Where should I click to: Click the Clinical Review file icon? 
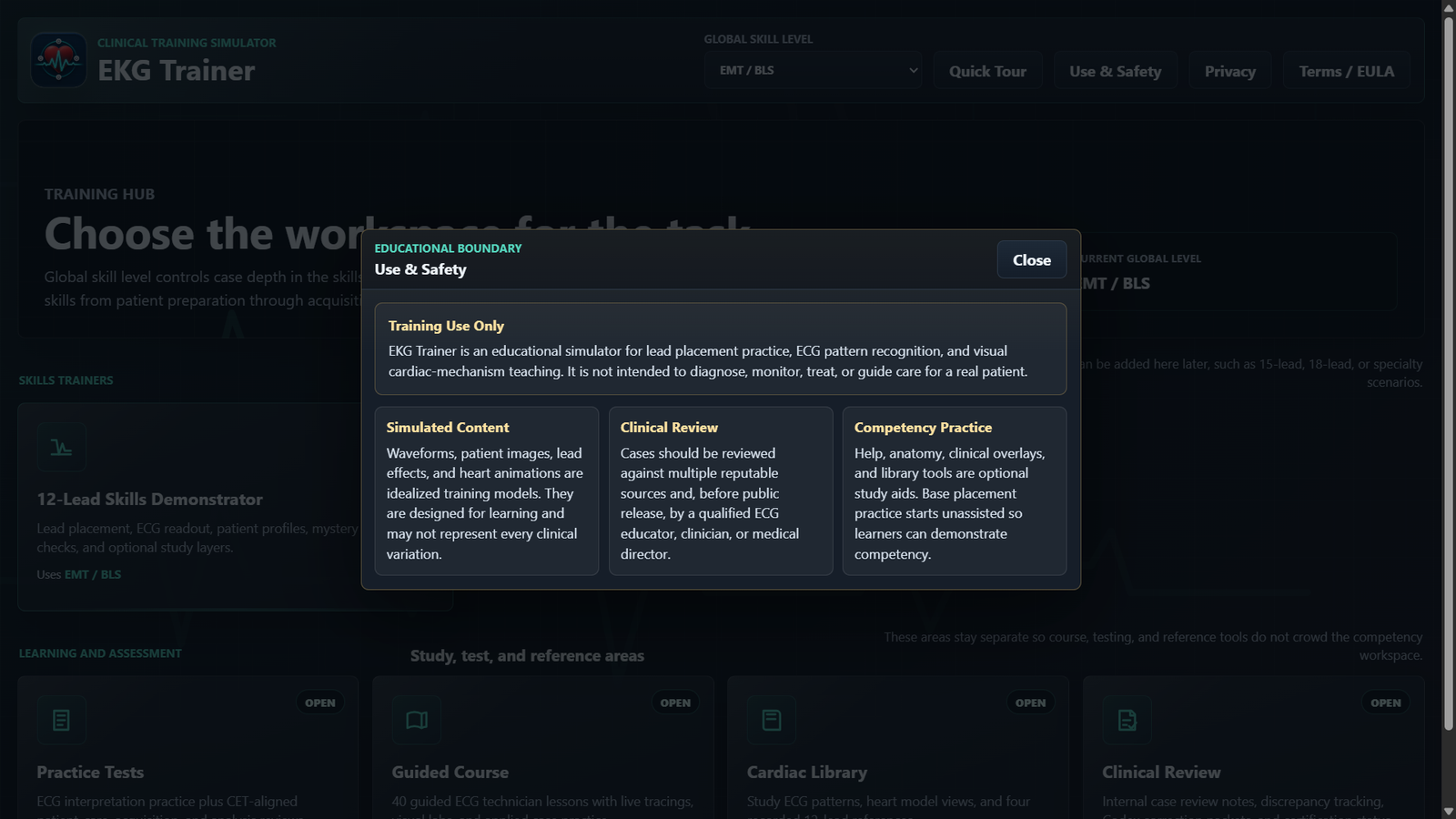point(1127,720)
